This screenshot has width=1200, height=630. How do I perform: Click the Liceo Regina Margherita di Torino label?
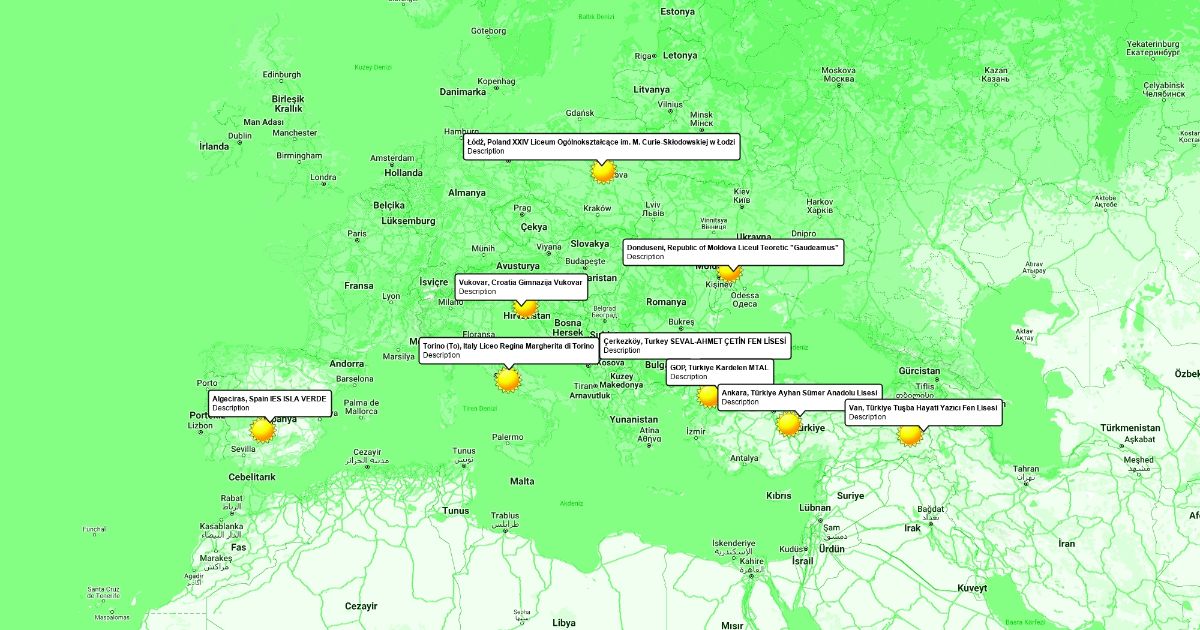click(x=508, y=350)
